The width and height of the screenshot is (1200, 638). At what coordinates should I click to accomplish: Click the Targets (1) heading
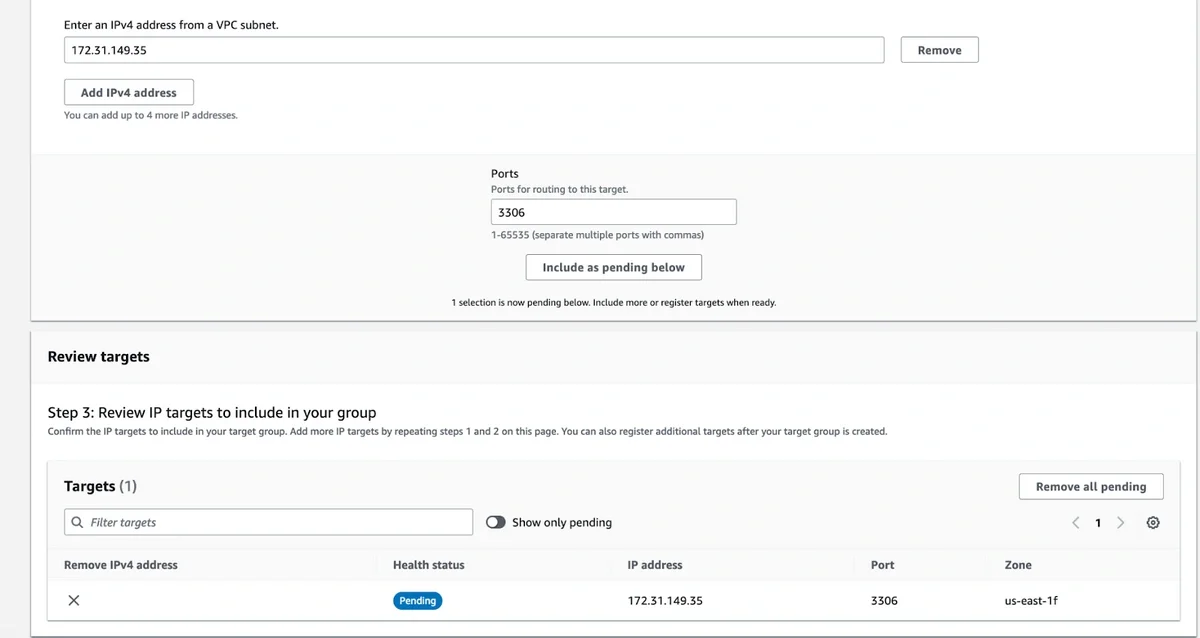[x=100, y=486]
